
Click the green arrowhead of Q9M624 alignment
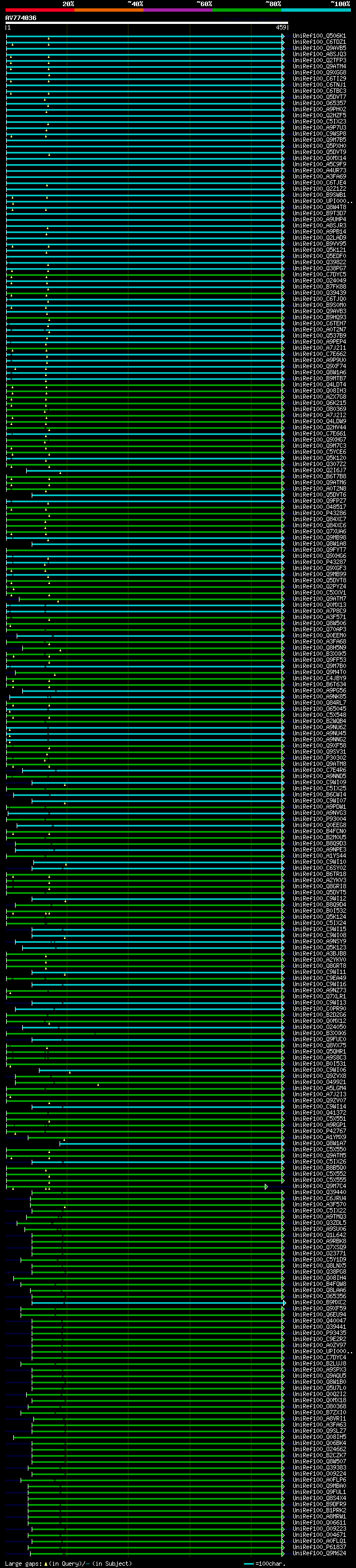click(283, 1553)
